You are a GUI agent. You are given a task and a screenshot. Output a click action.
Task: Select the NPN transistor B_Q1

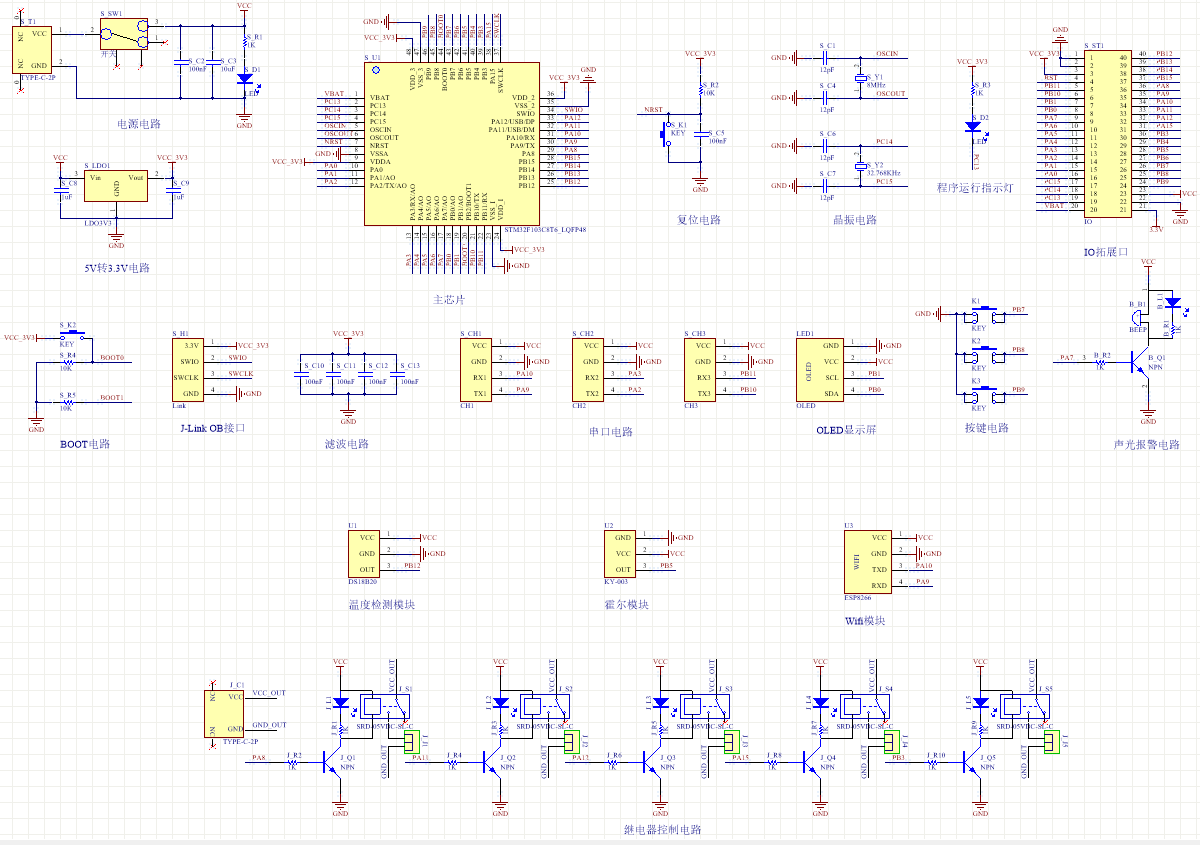1142,362
